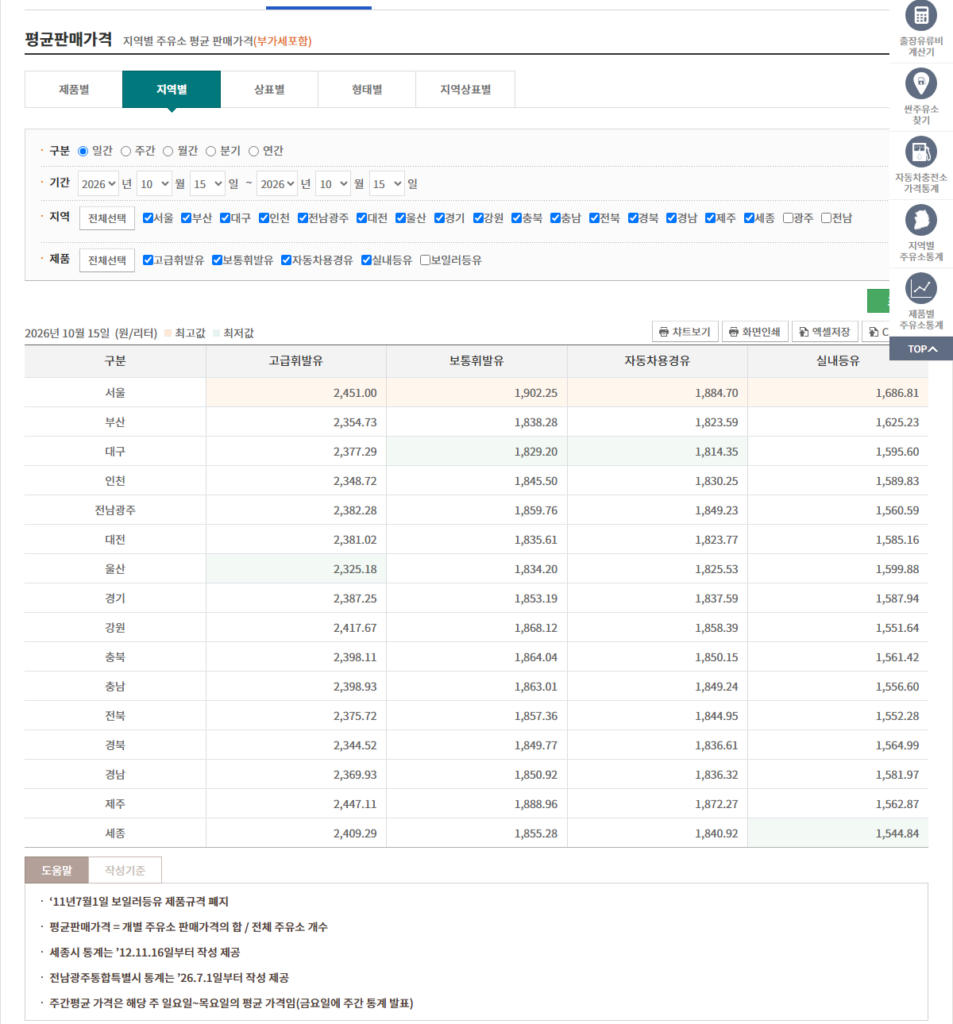
Task: Open the end year 2026 dropdown
Action: tap(277, 184)
